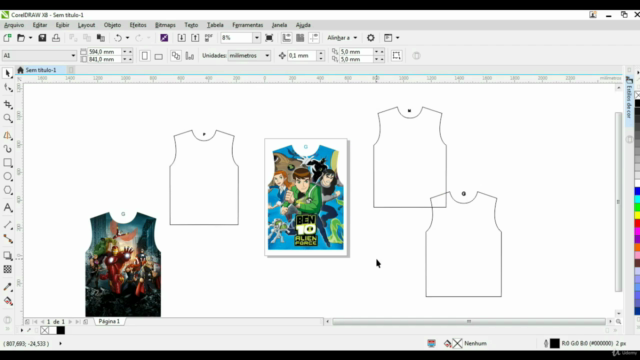Open the Editar menu
The width and height of the screenshot is (640, 360).
[x=40, y=25]
